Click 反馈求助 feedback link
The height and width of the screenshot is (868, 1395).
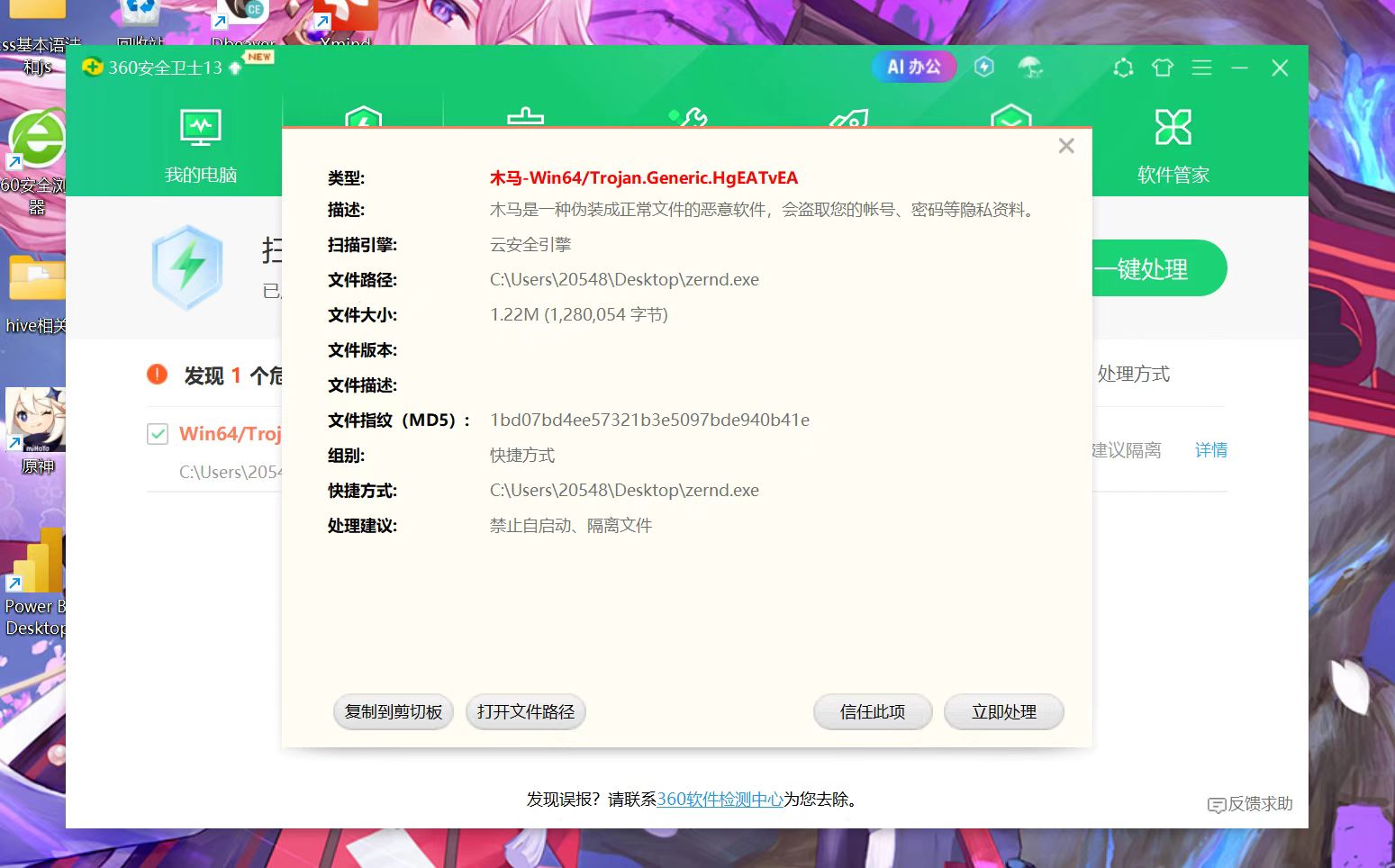1250,804
